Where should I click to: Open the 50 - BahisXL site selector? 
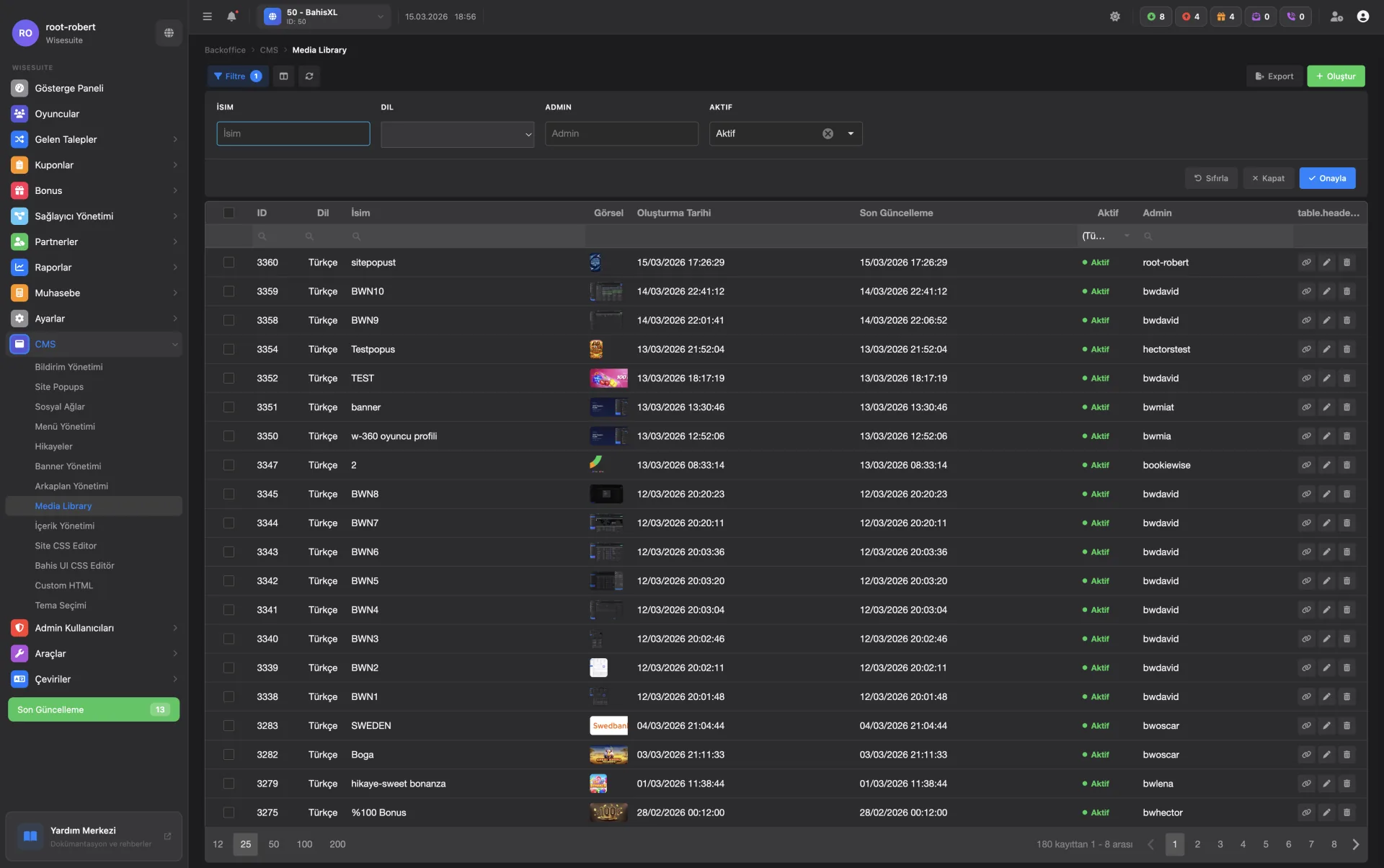coord(324,17)
